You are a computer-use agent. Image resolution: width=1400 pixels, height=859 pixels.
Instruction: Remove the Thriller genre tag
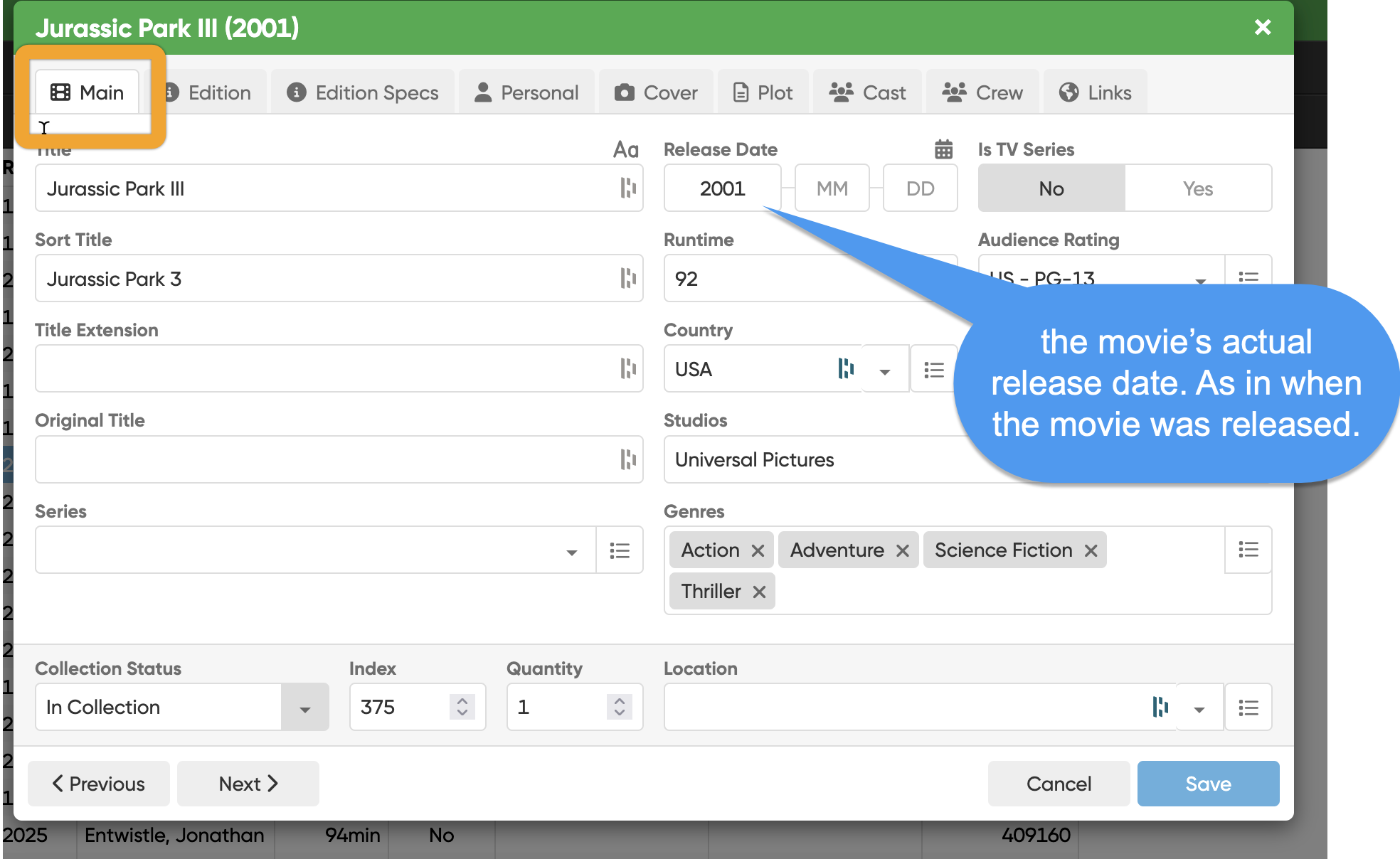click(x=759, y=592)
